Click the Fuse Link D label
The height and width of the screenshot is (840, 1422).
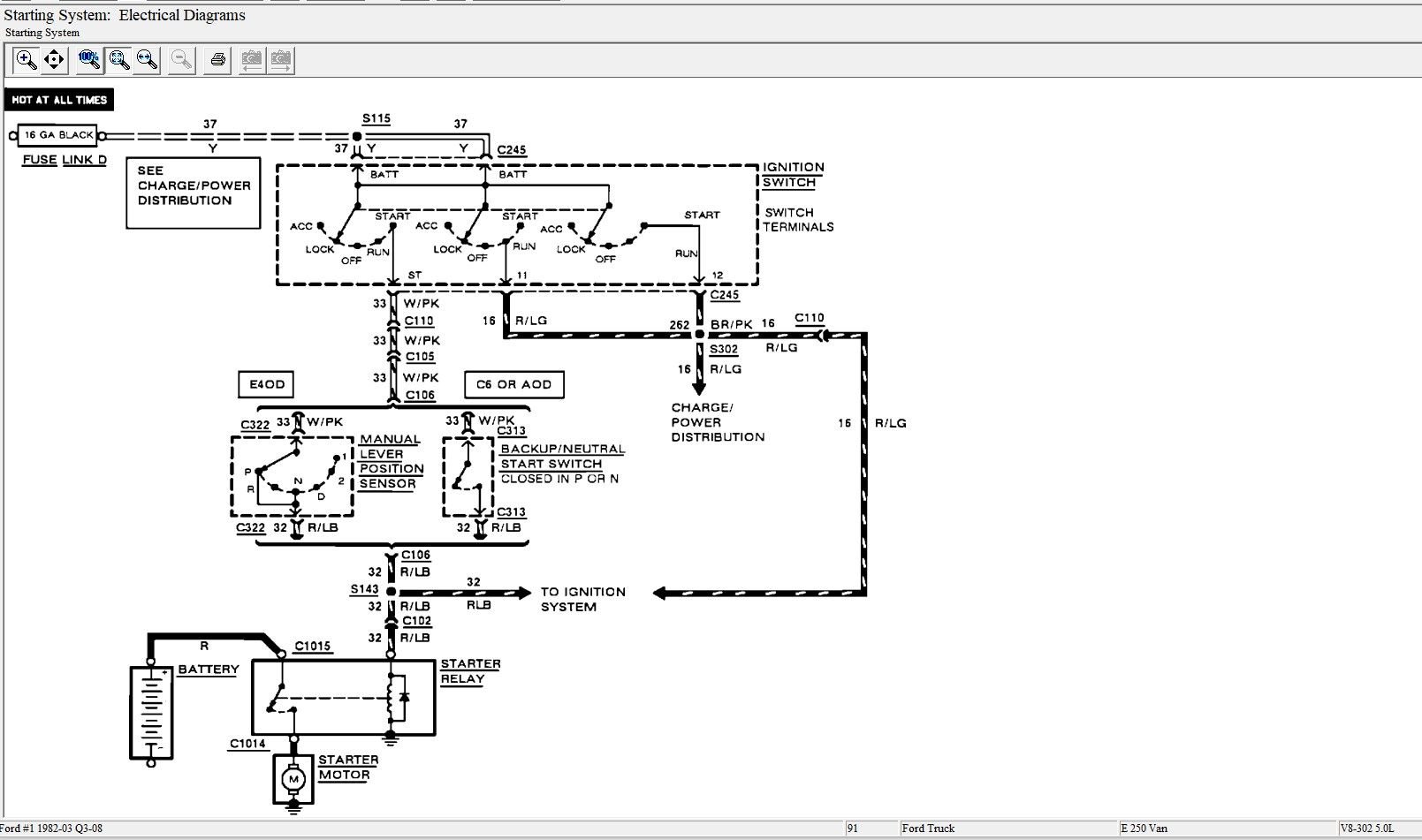point(65,160)
